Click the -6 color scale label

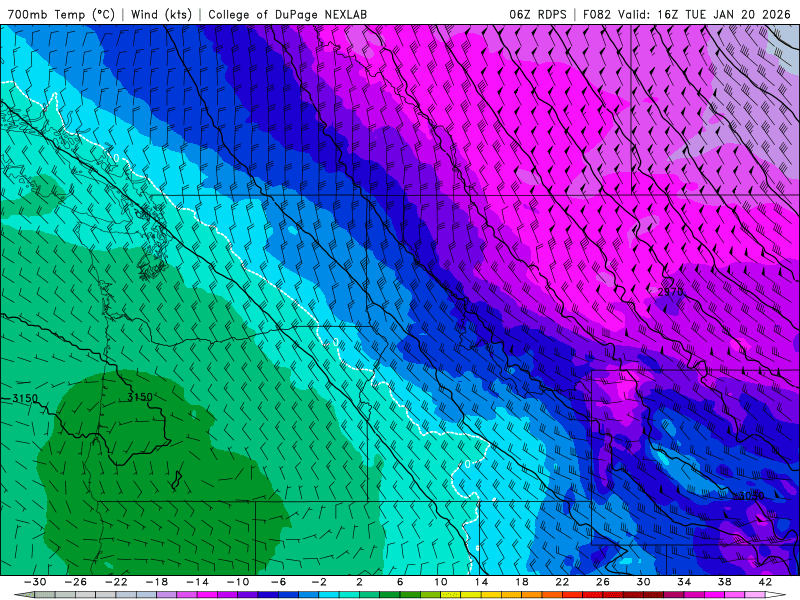pyautogui.click(x=279, y=582)
